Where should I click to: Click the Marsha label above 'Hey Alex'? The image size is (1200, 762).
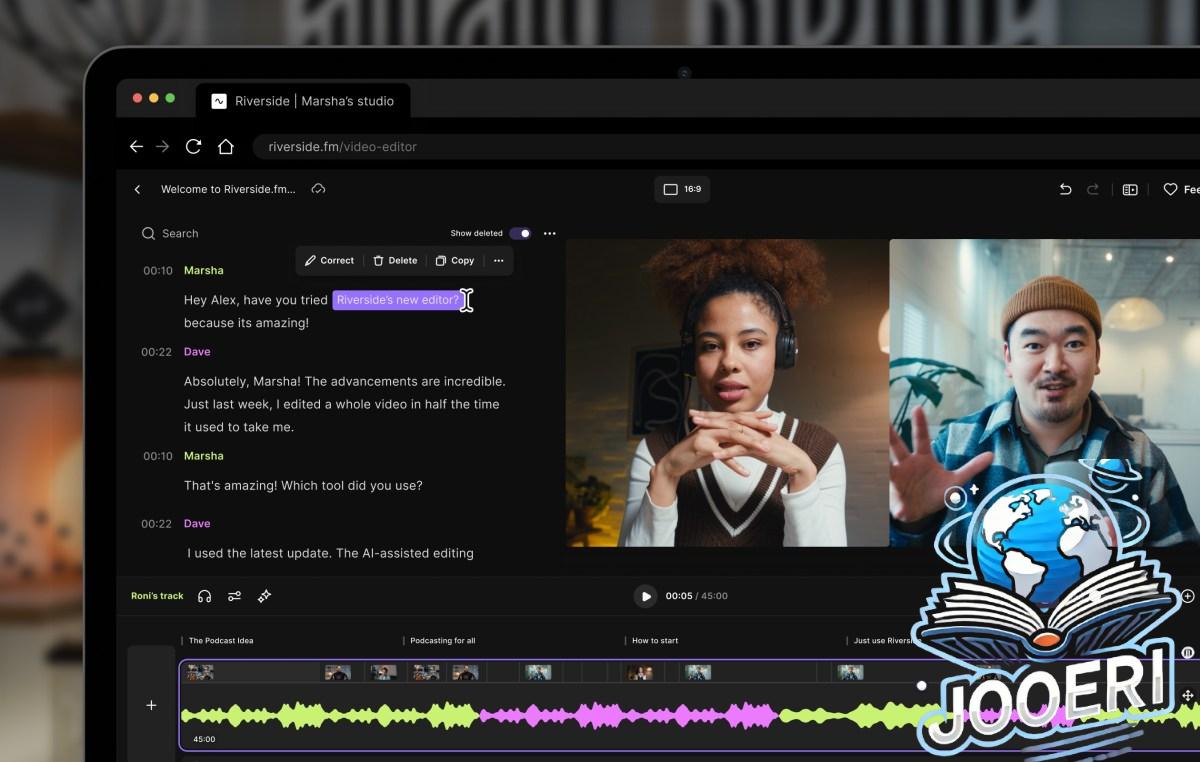pyautogui.click(x=204, y=270)
